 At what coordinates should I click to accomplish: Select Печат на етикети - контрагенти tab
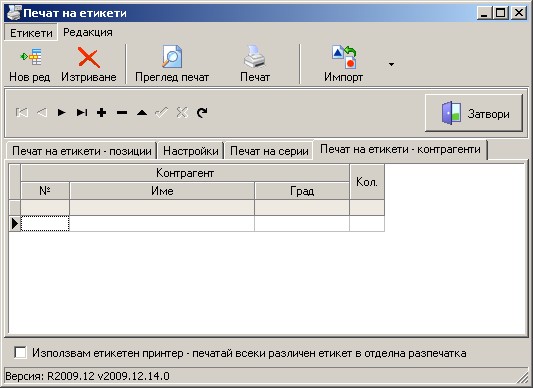[400, 149]
